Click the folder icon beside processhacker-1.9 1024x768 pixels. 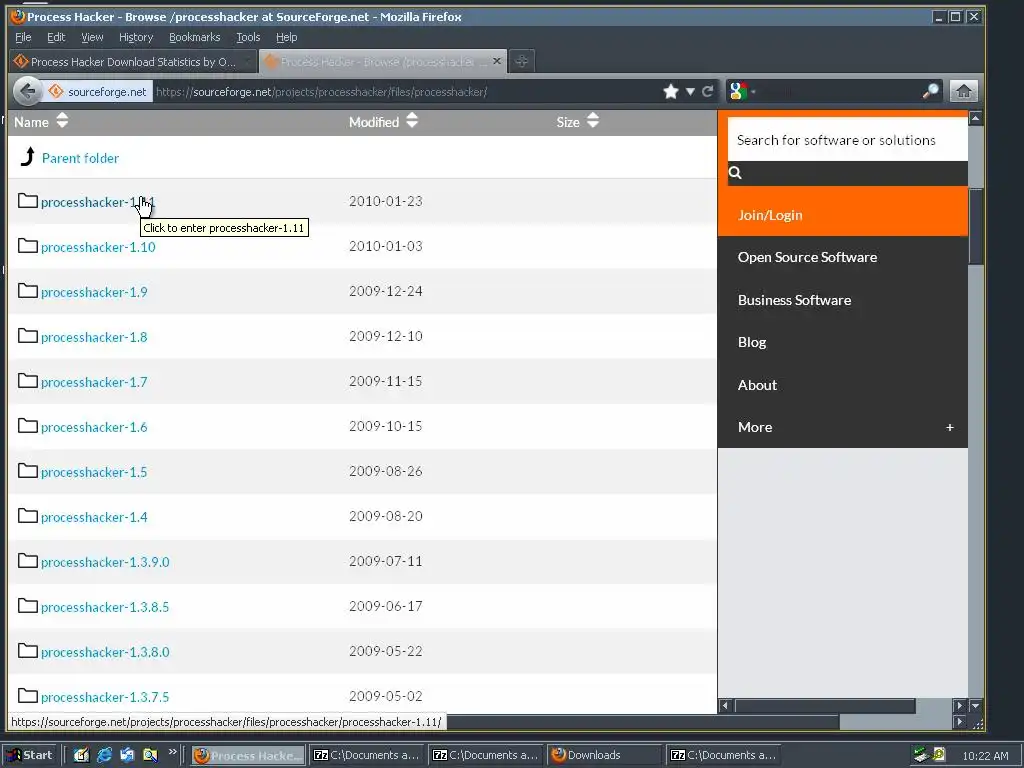pos(27,291)
